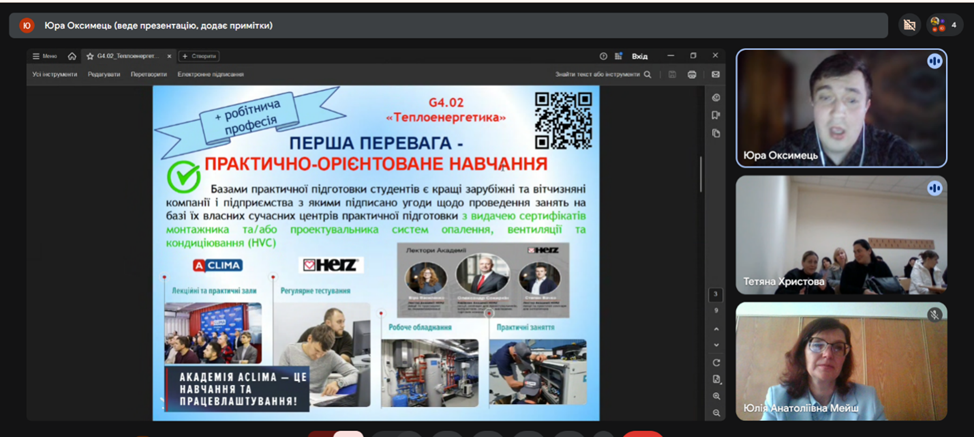
Task: Zoom out using the magnifier minus icon
Action: (716, 413)
